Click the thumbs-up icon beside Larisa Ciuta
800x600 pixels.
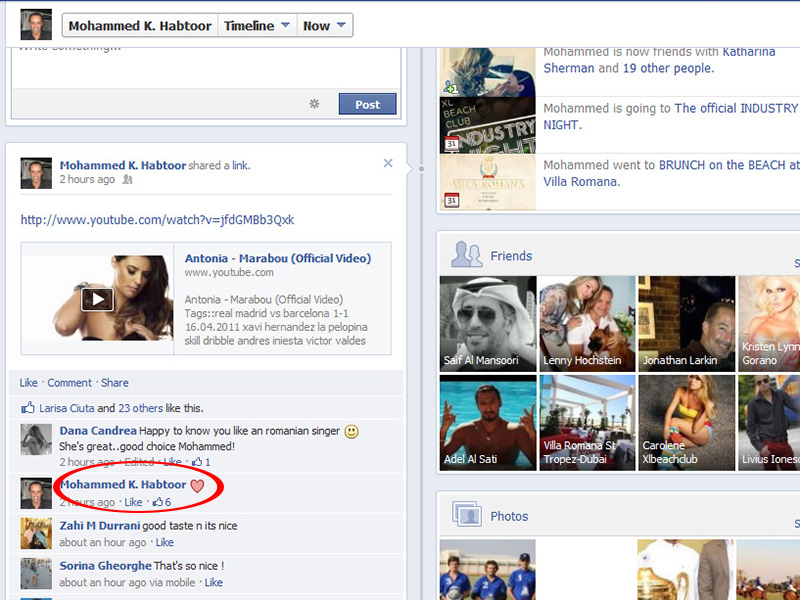pos(27,408)
